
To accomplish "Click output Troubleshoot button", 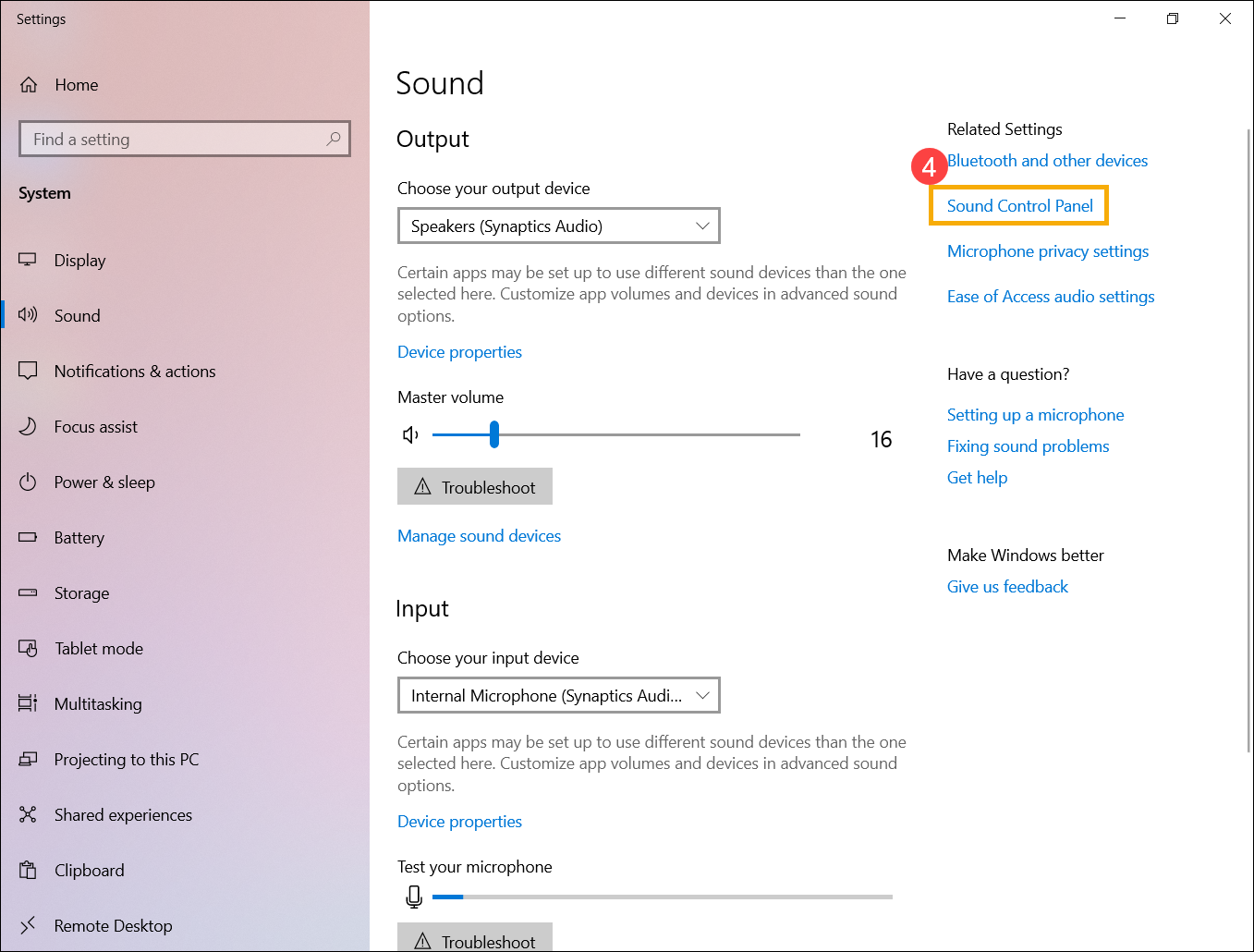I will pos(475,486).
